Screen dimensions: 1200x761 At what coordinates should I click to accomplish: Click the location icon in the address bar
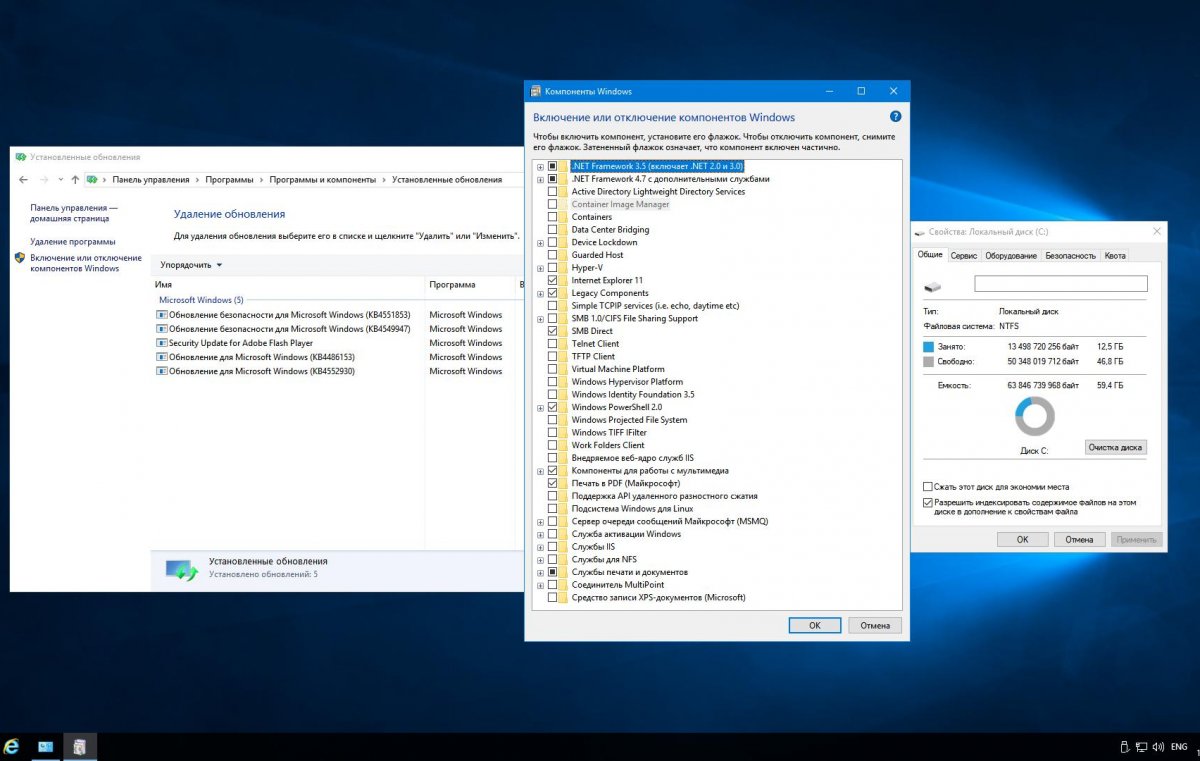click(x=92, y=180)
